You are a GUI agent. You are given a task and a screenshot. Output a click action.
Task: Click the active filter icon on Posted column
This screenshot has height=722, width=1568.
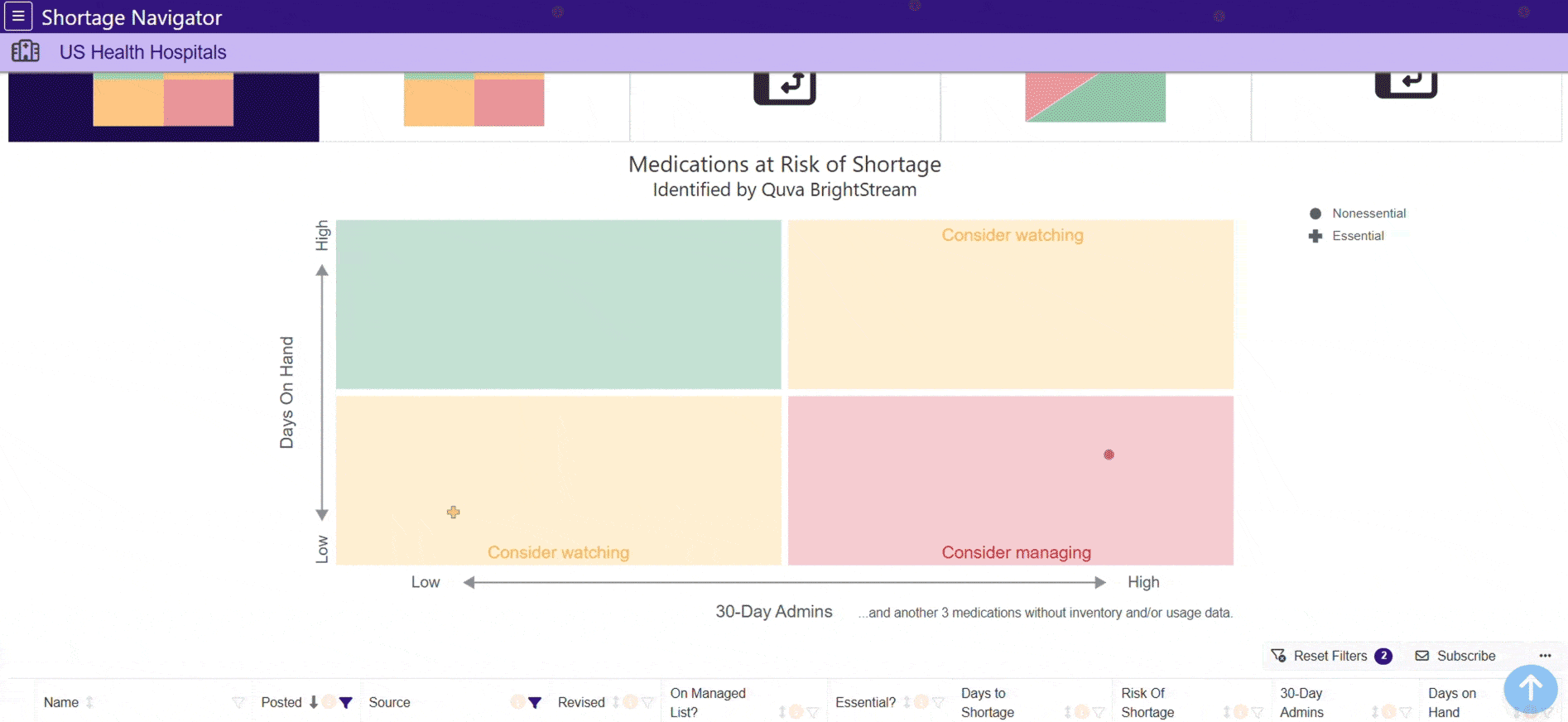[346, 703]
